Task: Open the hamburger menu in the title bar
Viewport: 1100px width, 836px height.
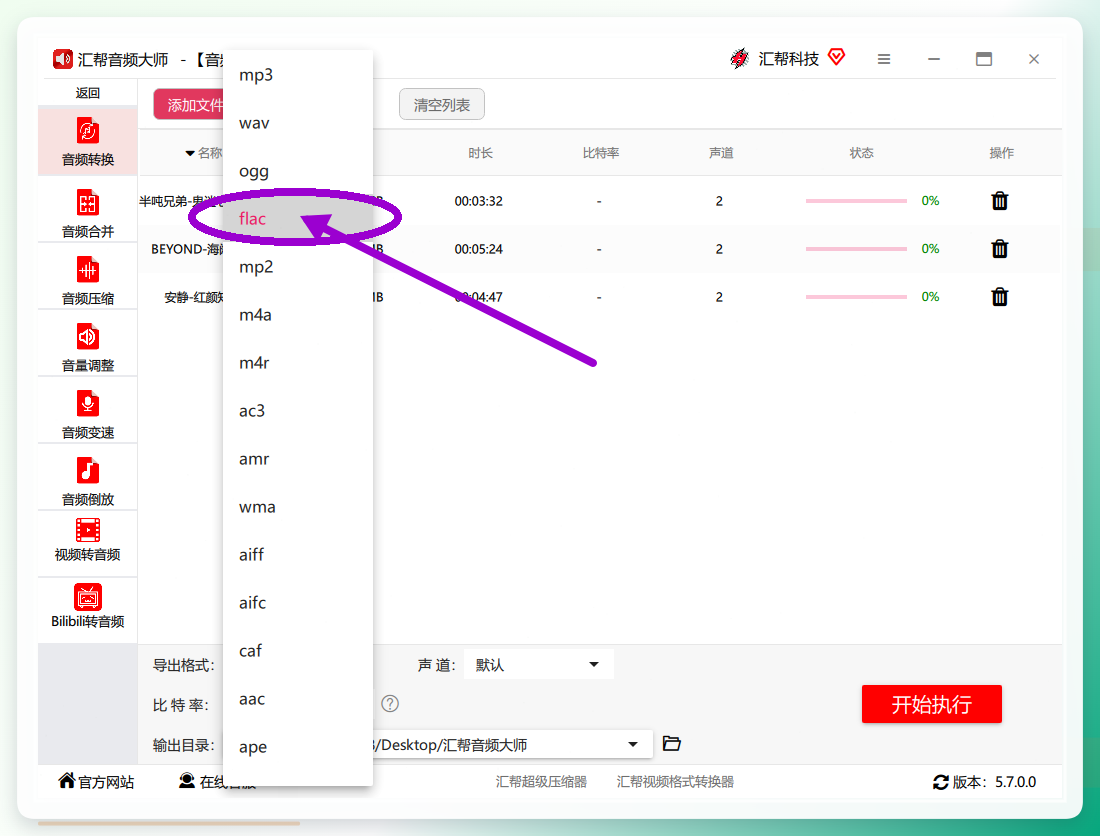Action: (884, 60)
